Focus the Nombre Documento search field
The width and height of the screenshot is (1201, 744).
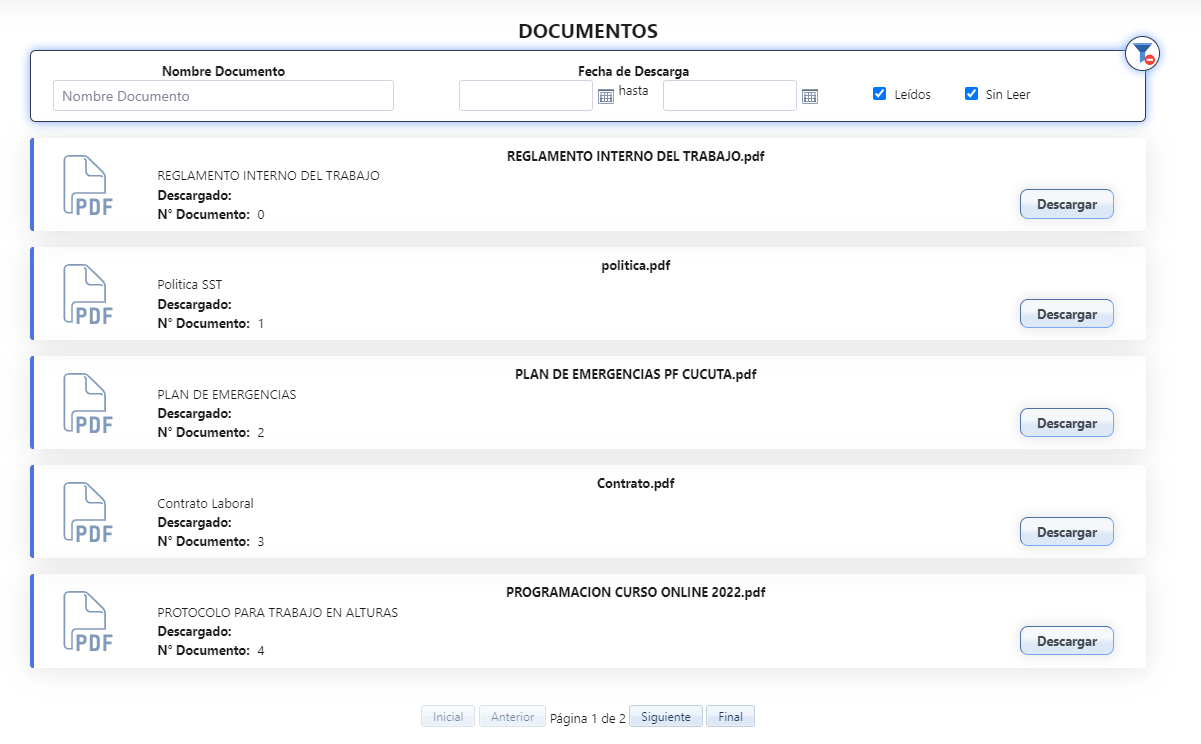click(223, 96)
